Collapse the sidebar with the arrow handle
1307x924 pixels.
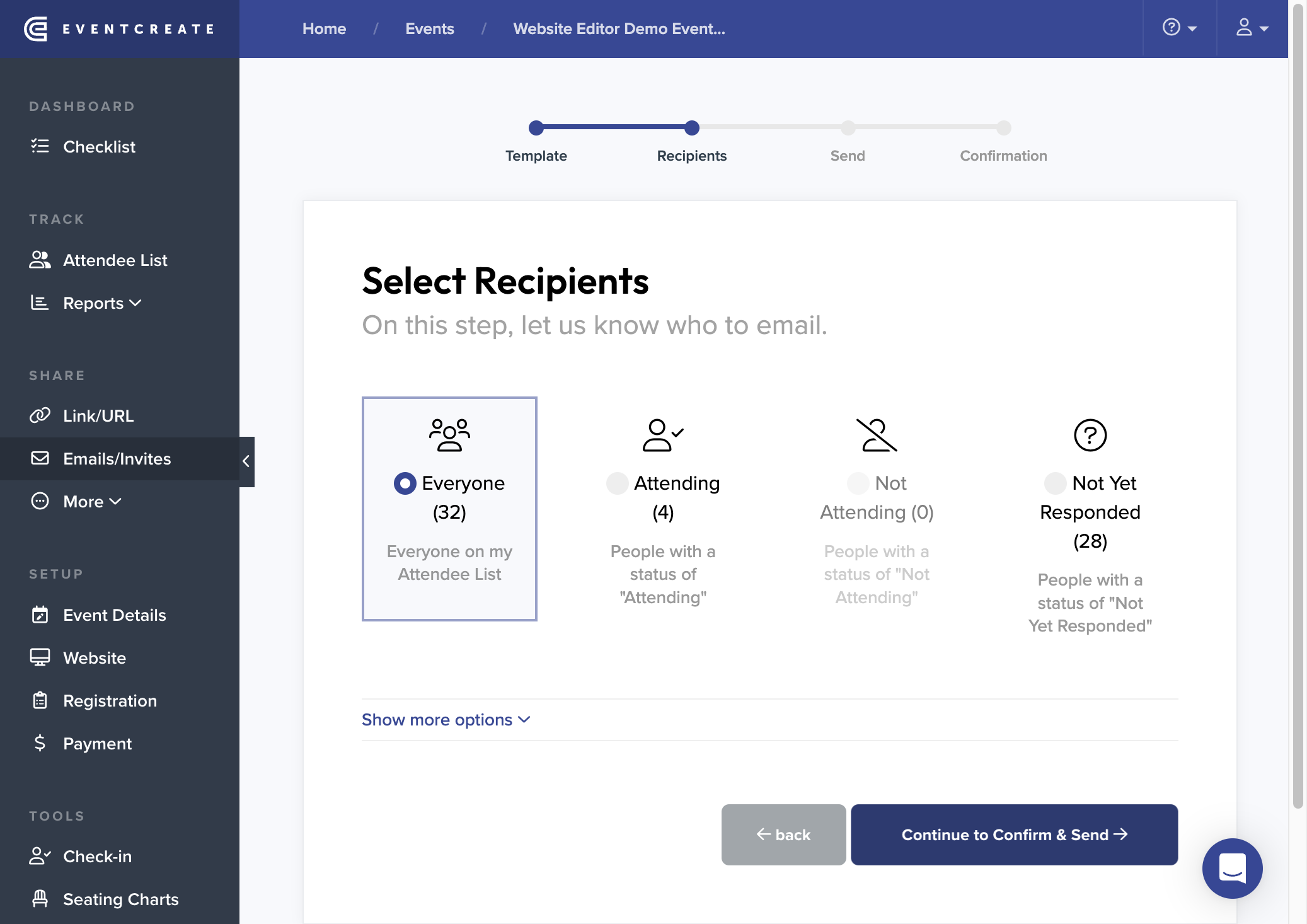(246, 461)
